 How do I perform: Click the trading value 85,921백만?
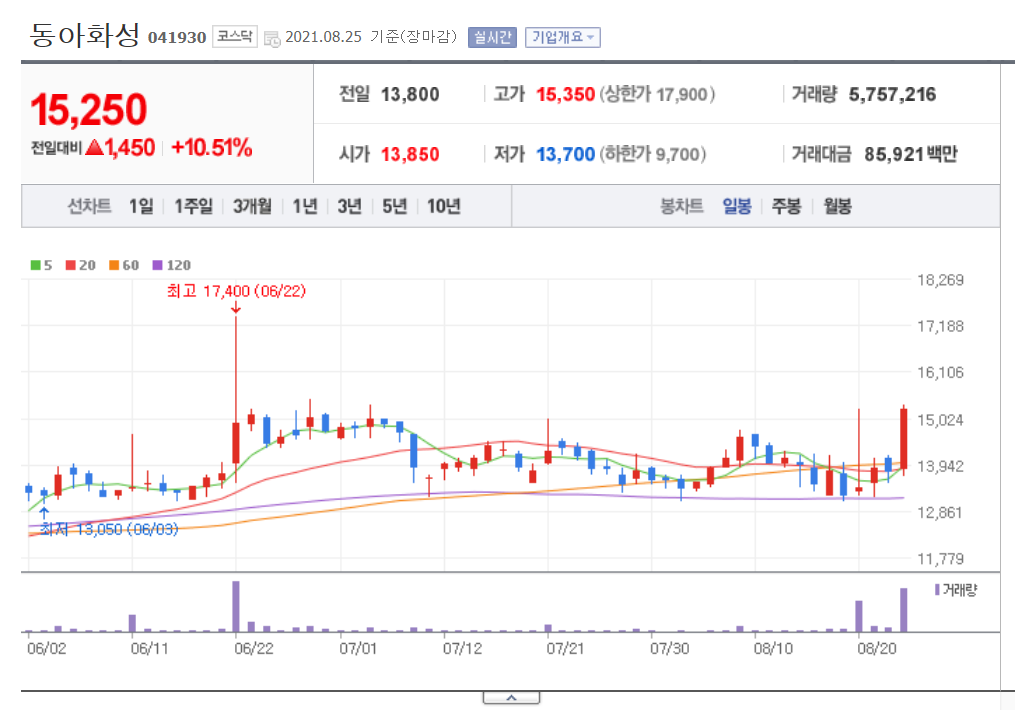click(910, 154)
